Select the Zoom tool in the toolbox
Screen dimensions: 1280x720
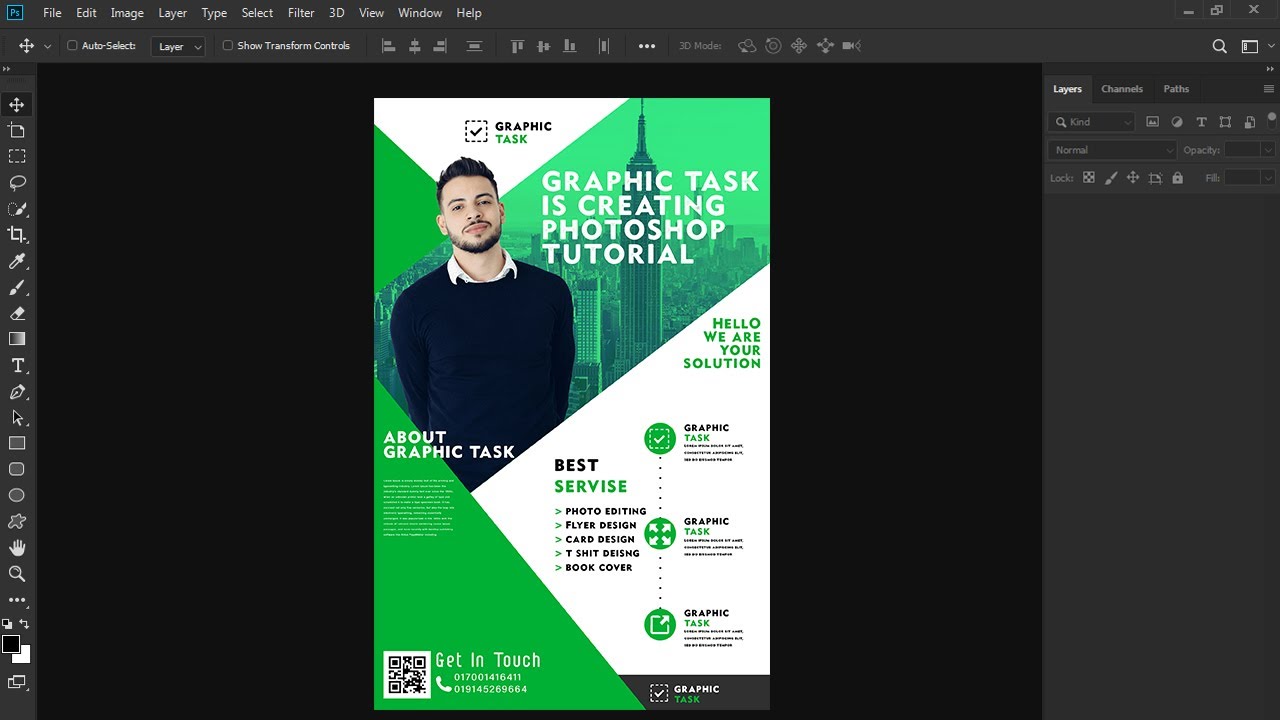tap(17, 574)
